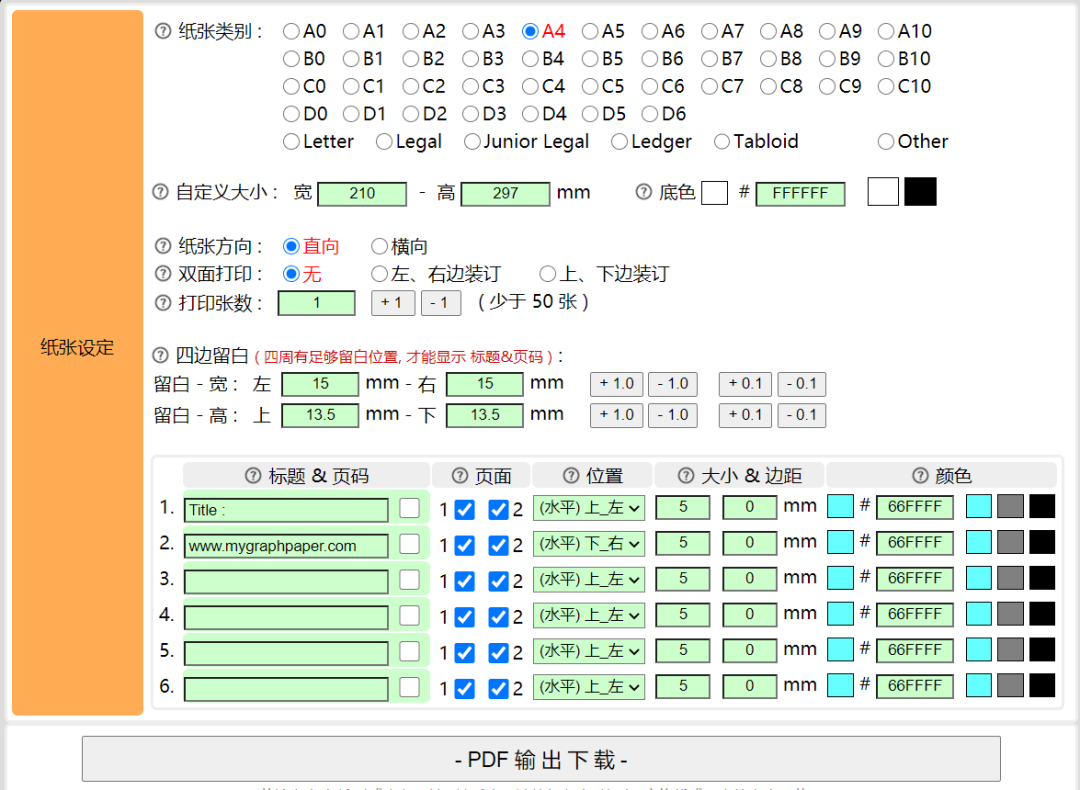
Task: Open position dropdown in row 1
Action: click(589, 508)
